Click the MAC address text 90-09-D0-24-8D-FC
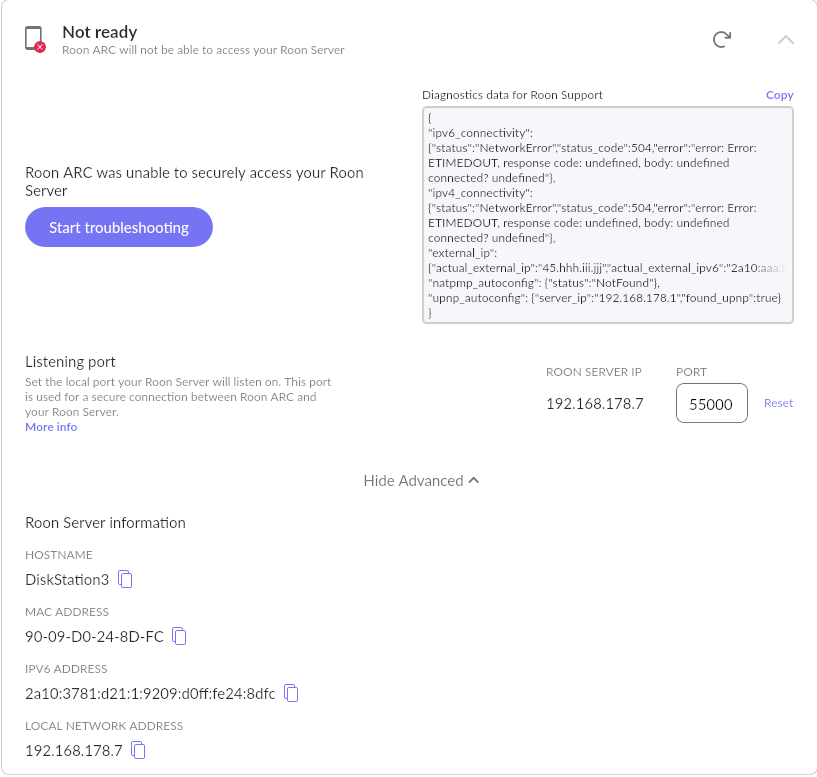 92,636
